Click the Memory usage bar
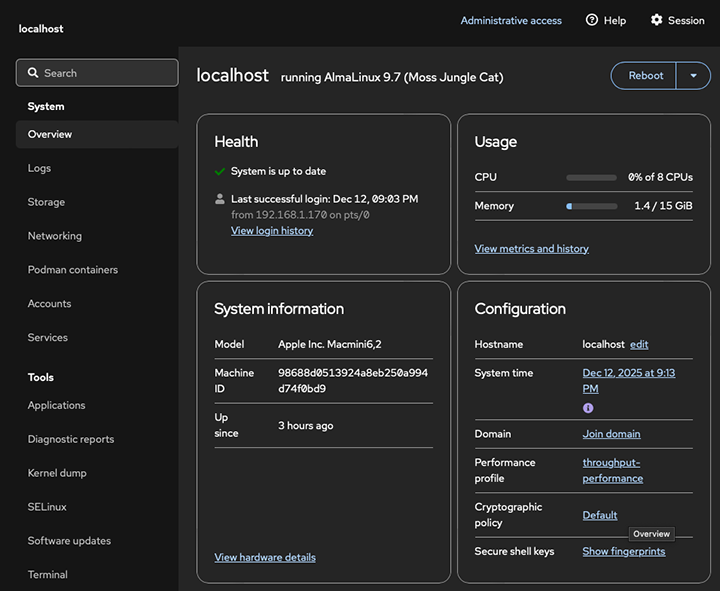 (591, 206)
